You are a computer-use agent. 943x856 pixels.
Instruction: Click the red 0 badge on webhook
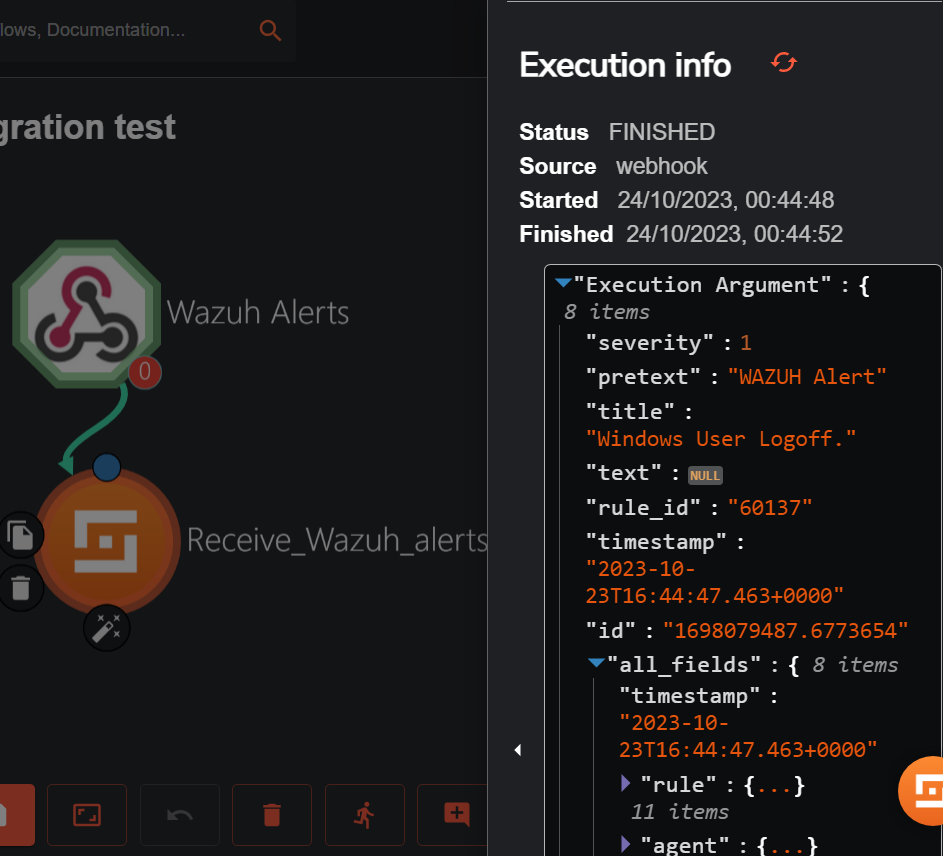144,372
